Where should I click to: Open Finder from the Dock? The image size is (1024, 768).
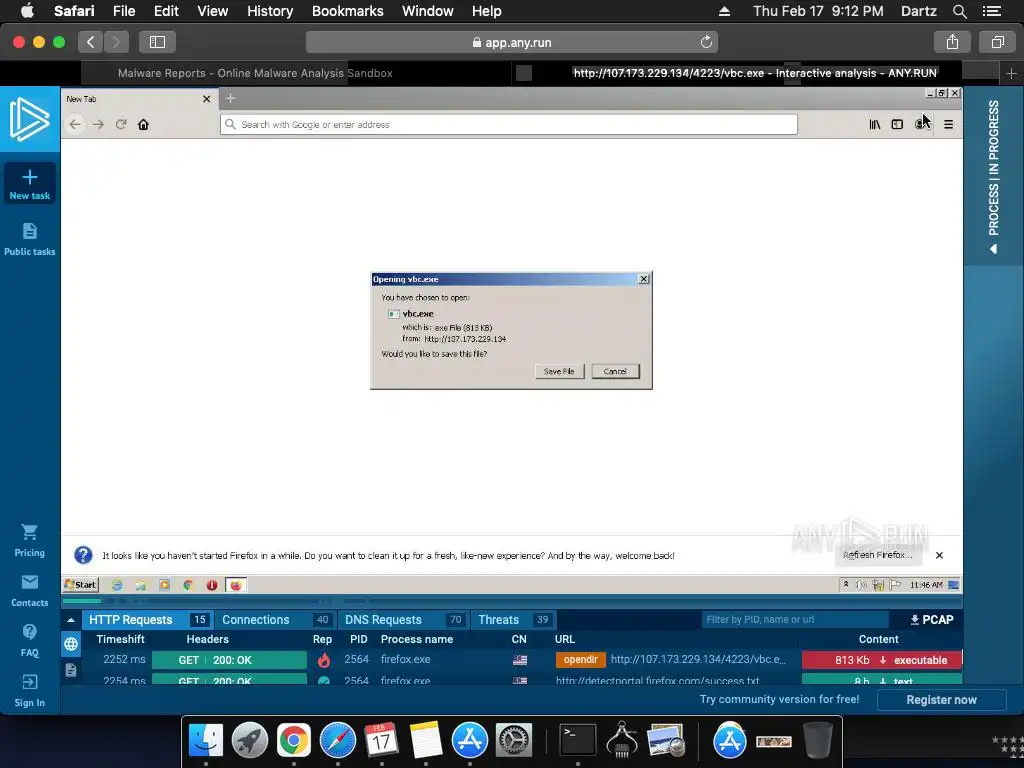click(x=206, y=741)
